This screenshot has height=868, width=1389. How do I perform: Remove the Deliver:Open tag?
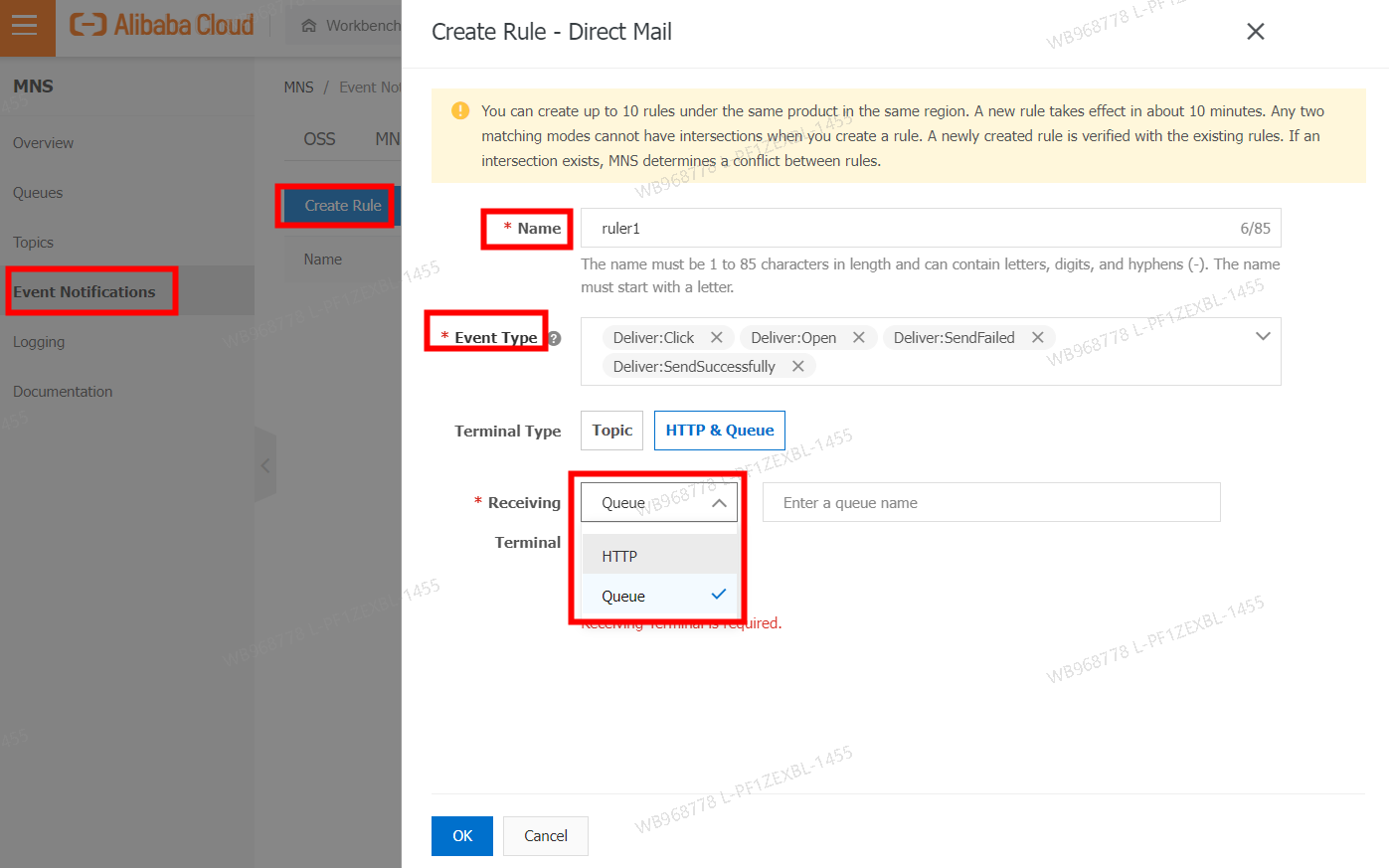coord(859,338)
